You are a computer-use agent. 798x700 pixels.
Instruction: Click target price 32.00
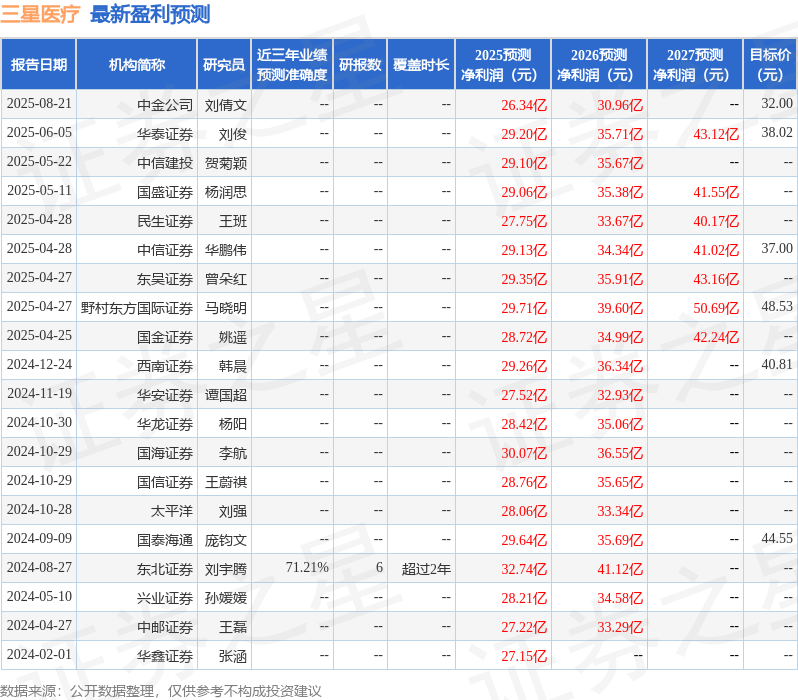pos(777,104)
